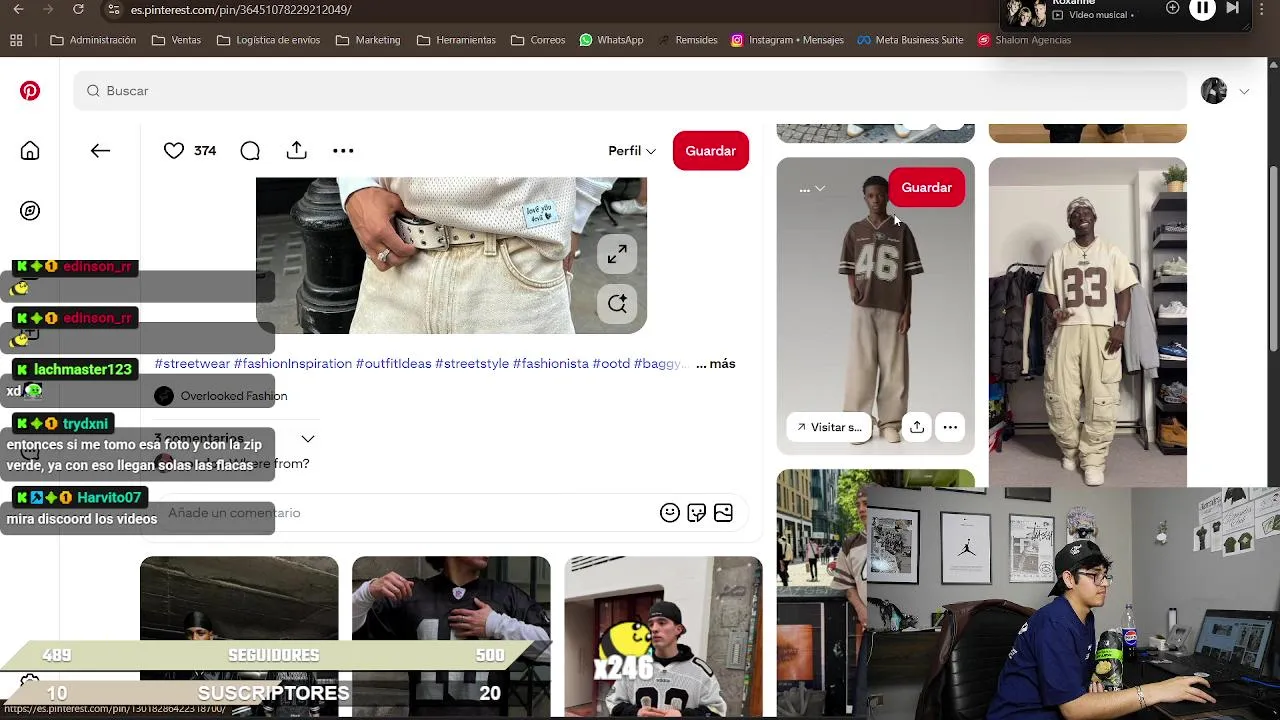The height and width of the screenshot is (720, 1280).
Task: Open the pin's three-dot more options
Action: tap(343, 151)
